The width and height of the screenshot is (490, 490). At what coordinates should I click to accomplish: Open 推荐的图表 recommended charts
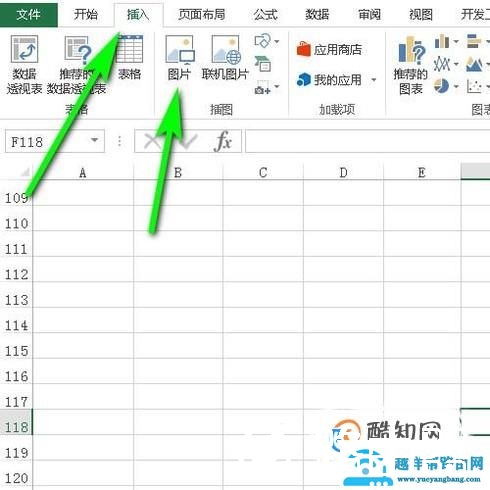tap(411, 65)
